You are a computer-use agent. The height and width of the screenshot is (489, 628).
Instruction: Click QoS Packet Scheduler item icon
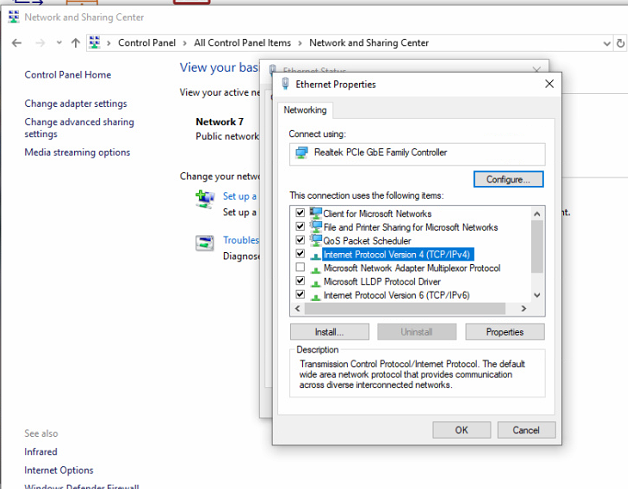(316, 240)
